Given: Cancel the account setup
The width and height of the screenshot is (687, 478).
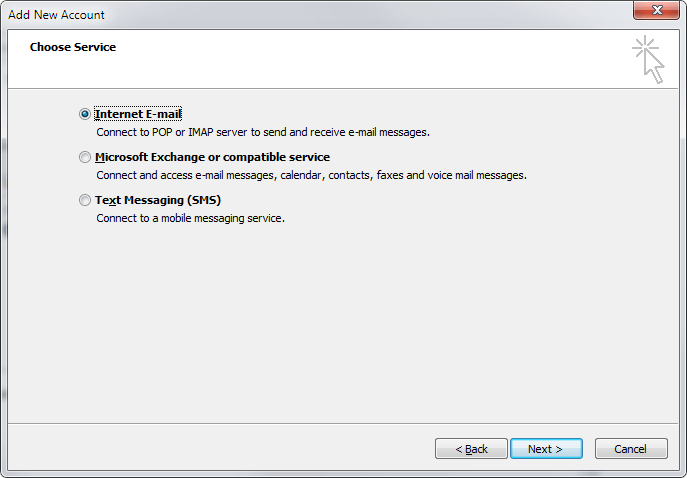Looking at the screenshot, I should pyautogui.click(x=630, y=449).
